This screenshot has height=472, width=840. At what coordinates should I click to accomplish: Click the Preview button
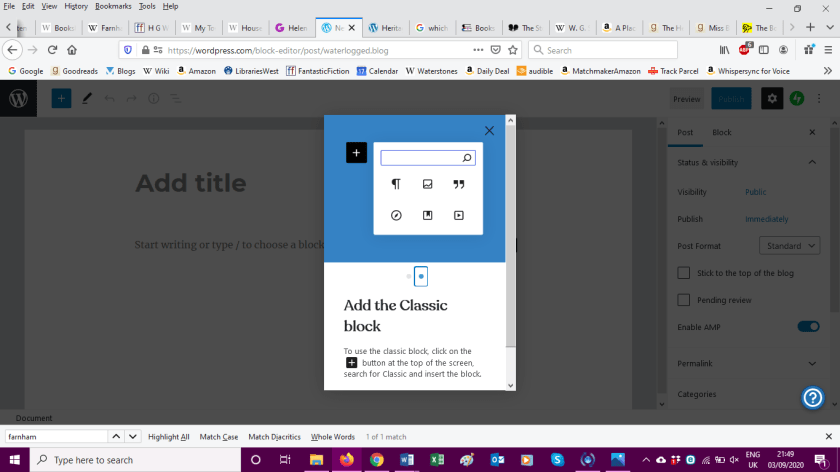pyautogui.click(x=686, y=99)
